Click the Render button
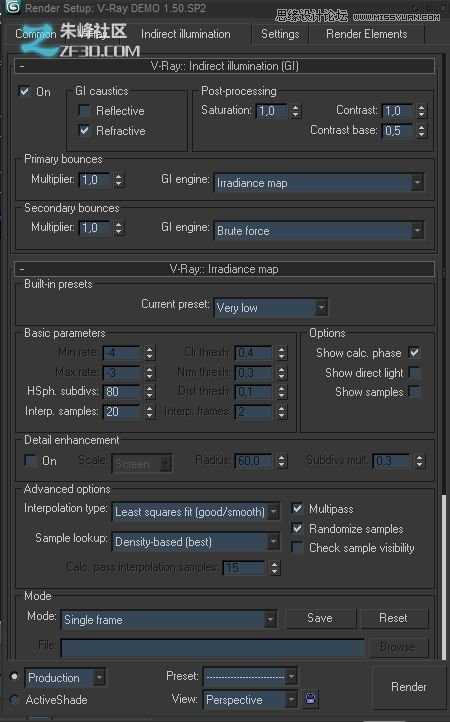This screenshot has height=722, width=450. [409, 687]
